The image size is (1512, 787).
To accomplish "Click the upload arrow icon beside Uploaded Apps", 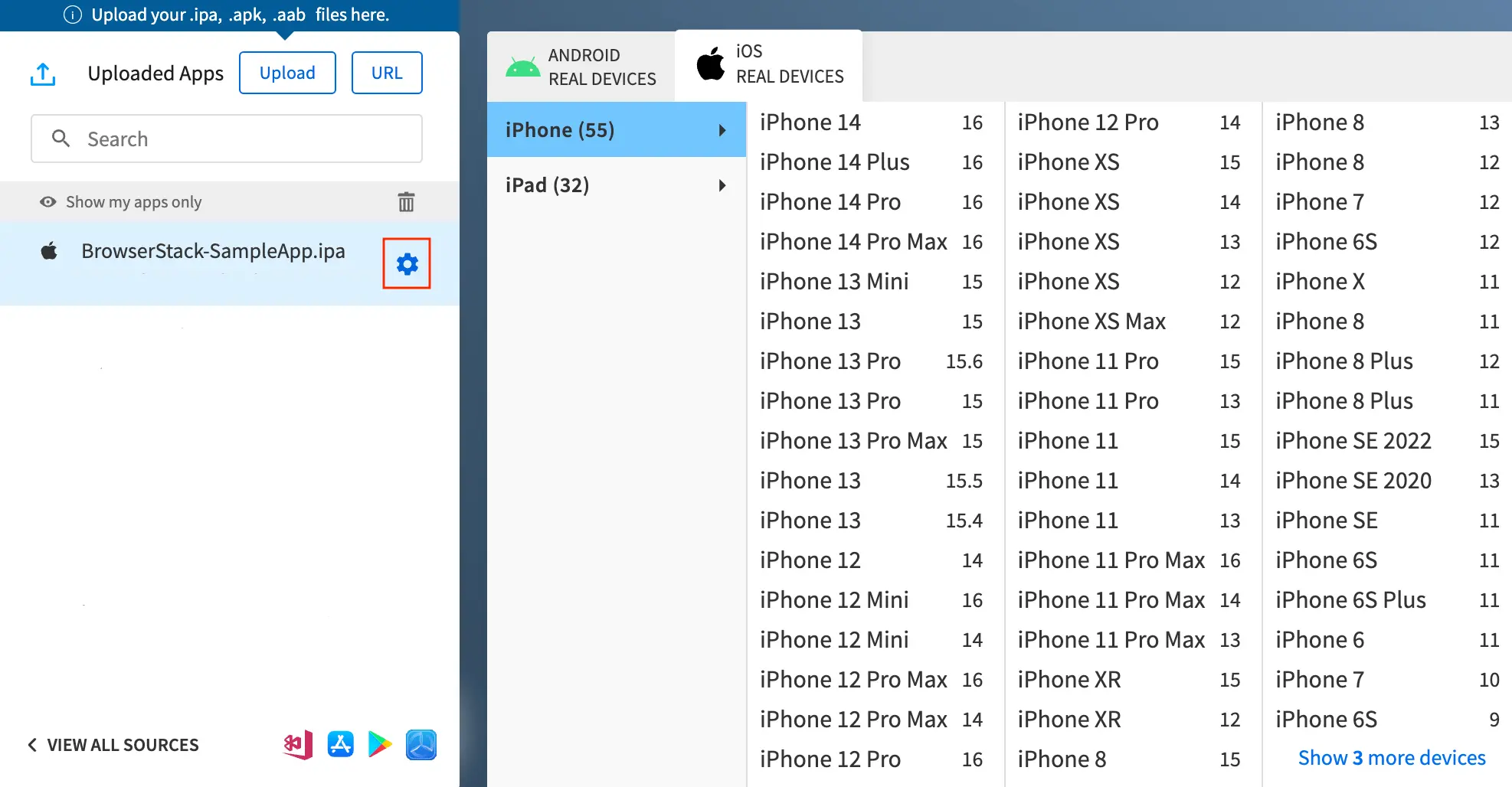I will (43, 74).
